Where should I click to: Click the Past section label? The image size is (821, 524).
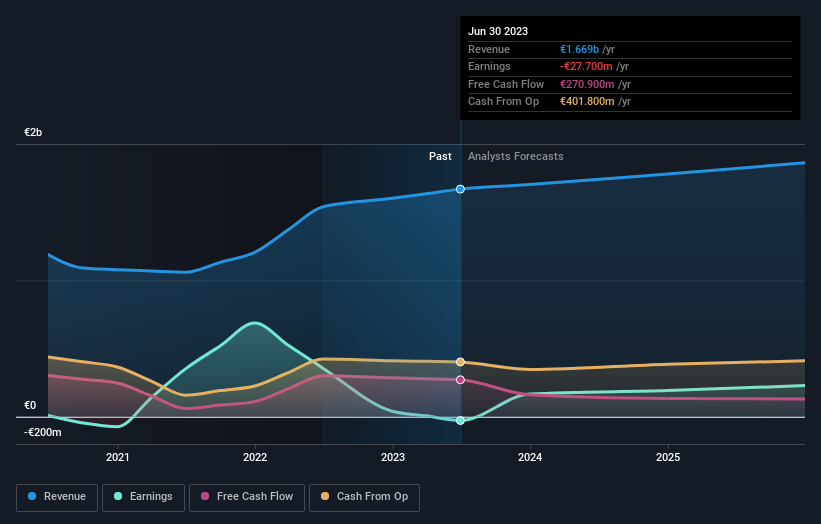point(440,156)
